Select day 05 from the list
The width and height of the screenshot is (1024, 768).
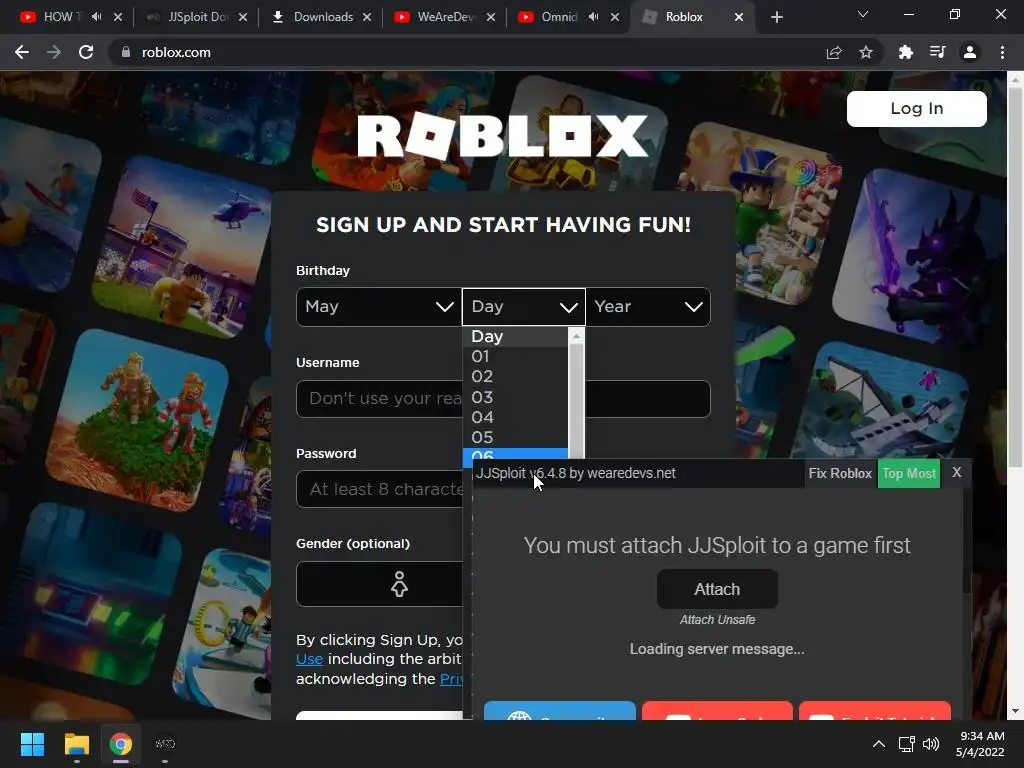[515, 438]
